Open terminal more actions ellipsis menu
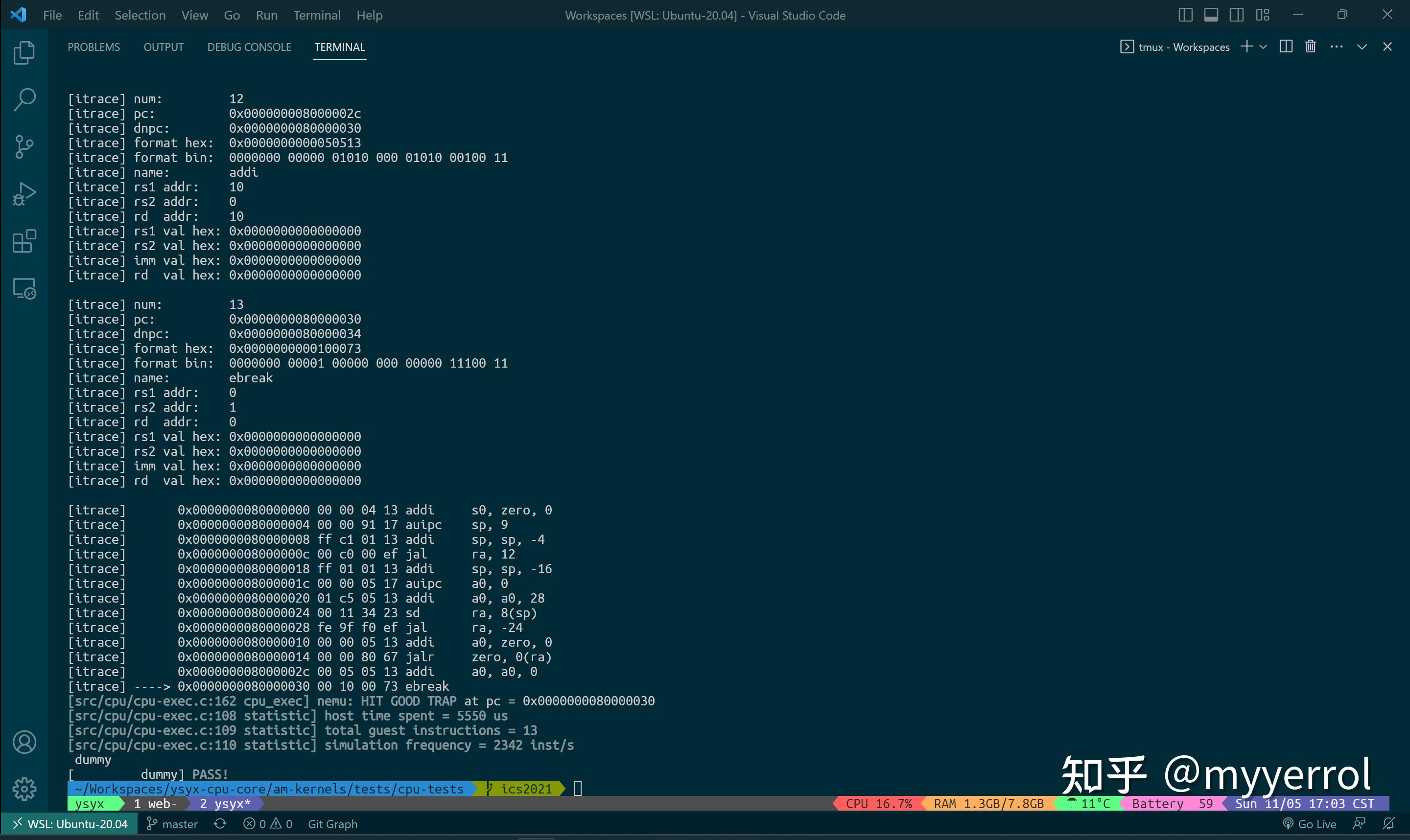This screenshot has height=840, width=1410. click(x=1337, y=47)
